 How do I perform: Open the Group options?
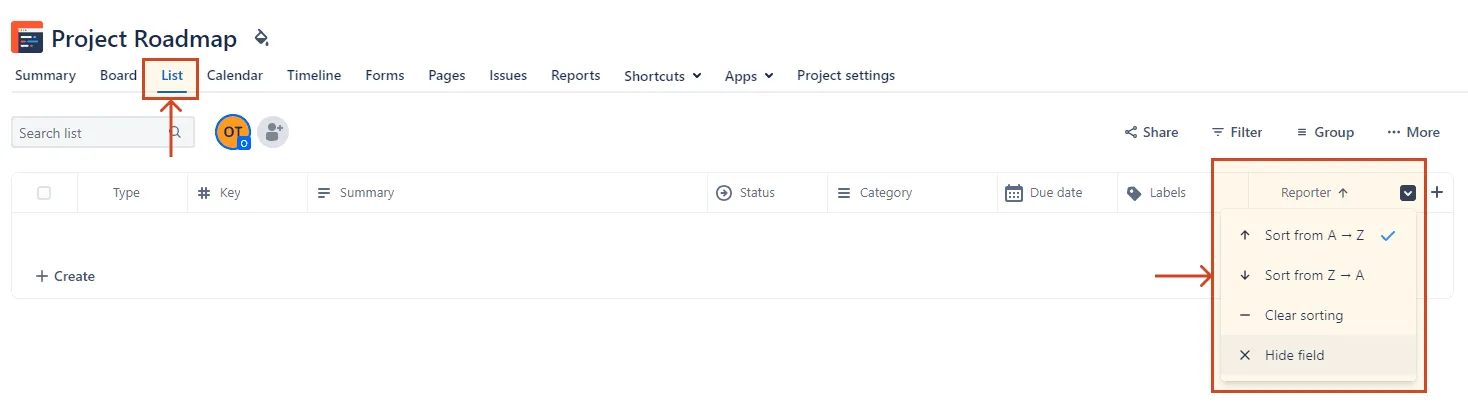click(1325, 132)
